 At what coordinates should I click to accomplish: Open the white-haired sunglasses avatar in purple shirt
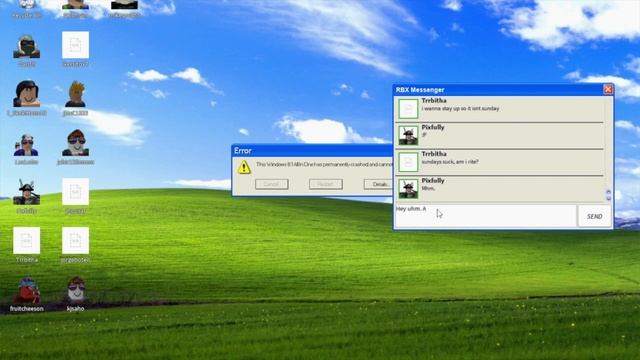point(27,145)
